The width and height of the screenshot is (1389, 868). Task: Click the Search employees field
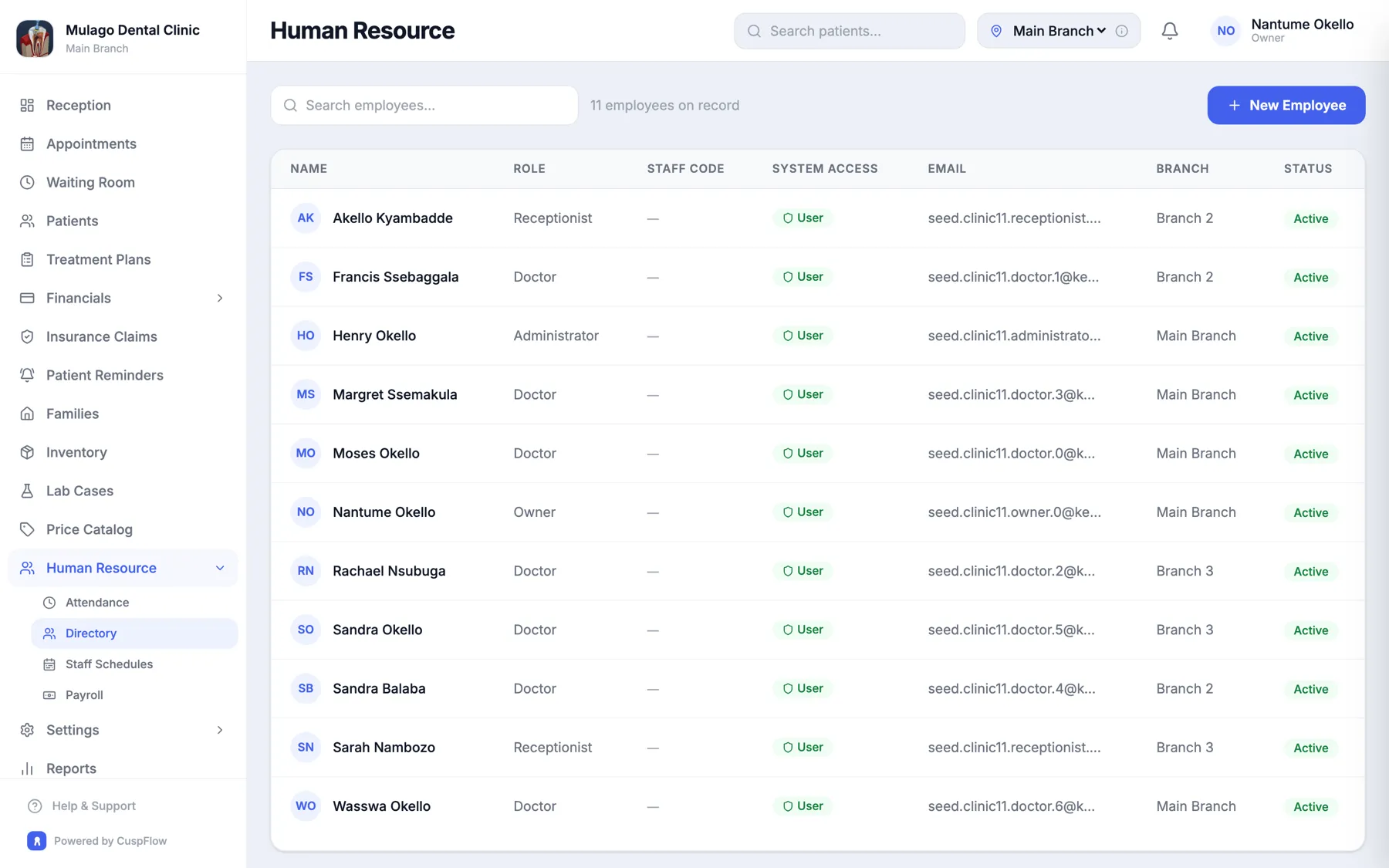pyautogui.click(x=424, y=105)
